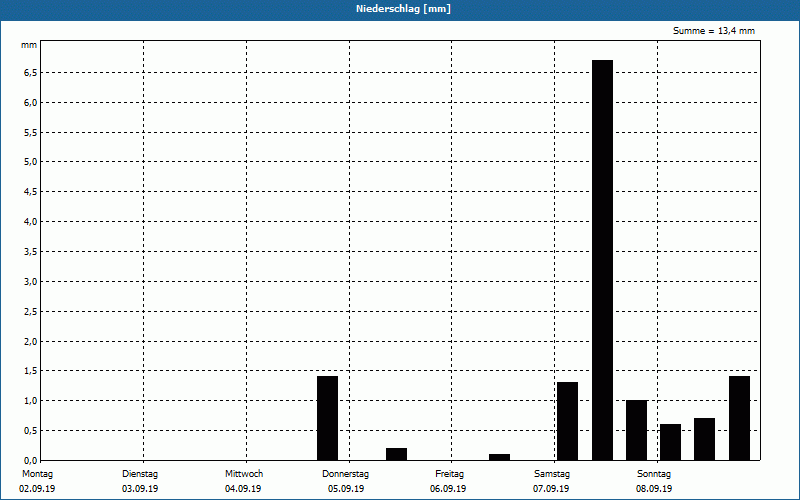
Task: Click the "Niederschlag [mm]" chart title
Action: click(403, 9)
